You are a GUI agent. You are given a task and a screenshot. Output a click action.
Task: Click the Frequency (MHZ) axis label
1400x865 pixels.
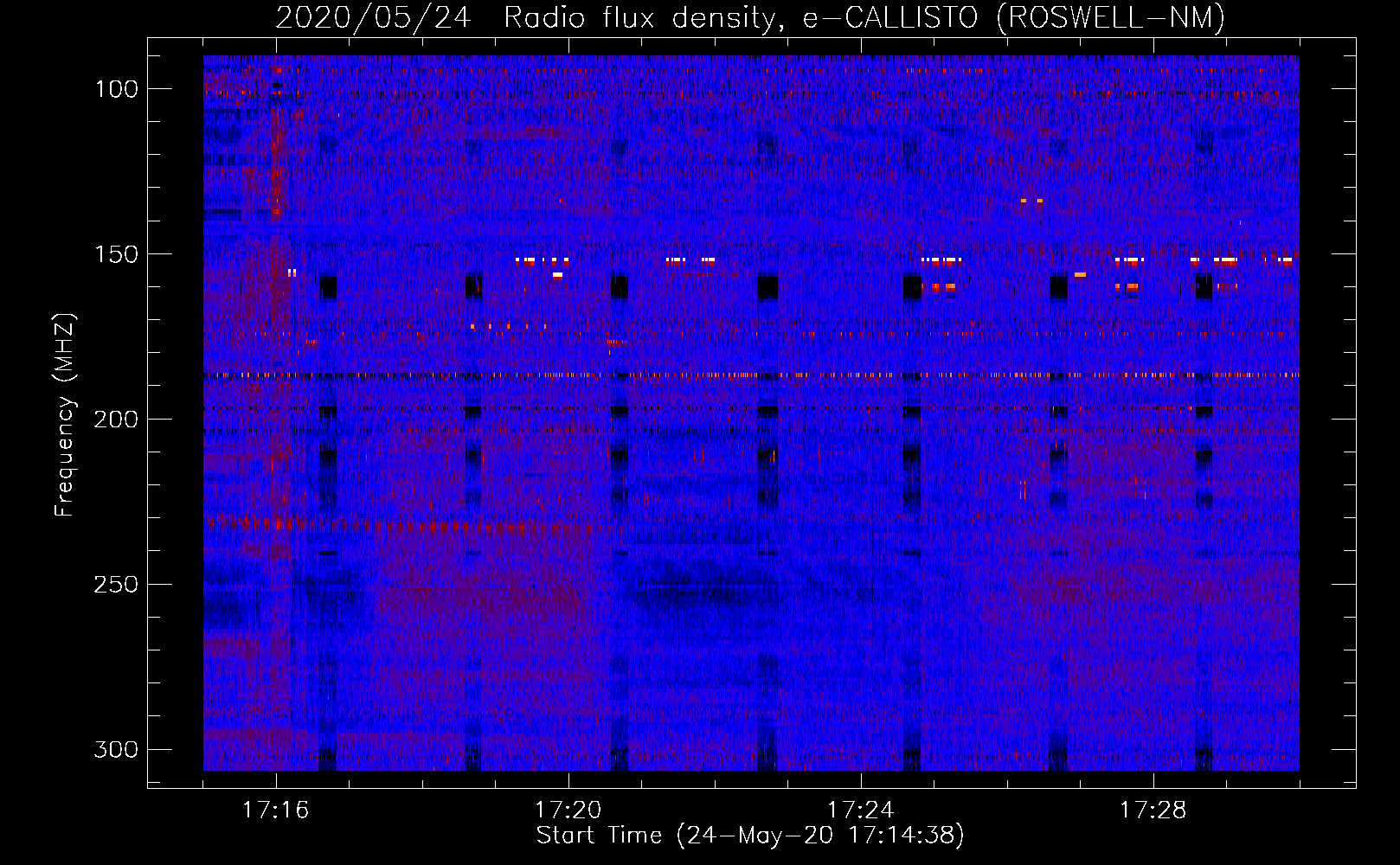point(65,414)
